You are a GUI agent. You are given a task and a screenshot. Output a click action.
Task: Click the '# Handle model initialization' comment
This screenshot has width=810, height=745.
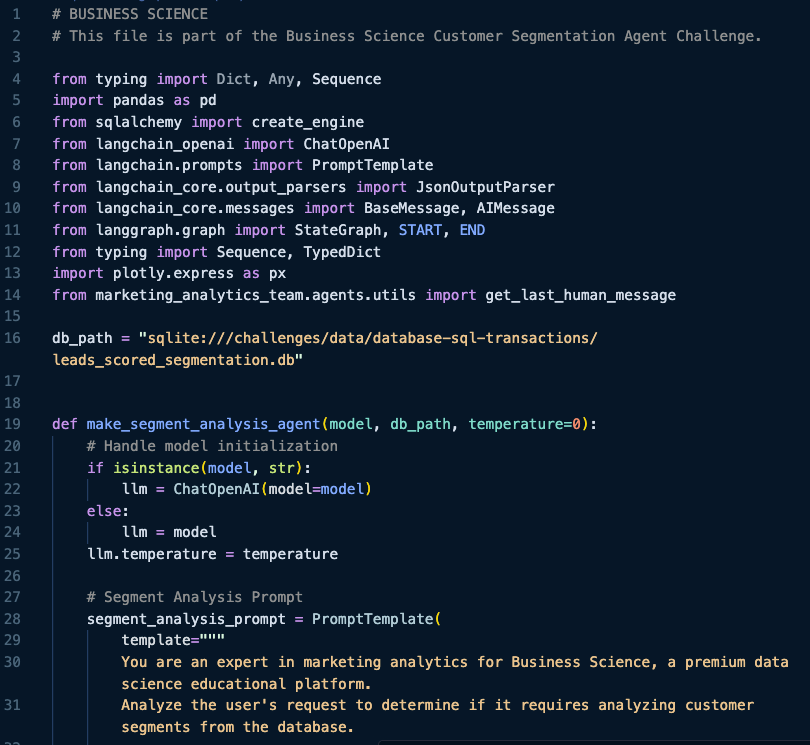(x=212, y=446)
